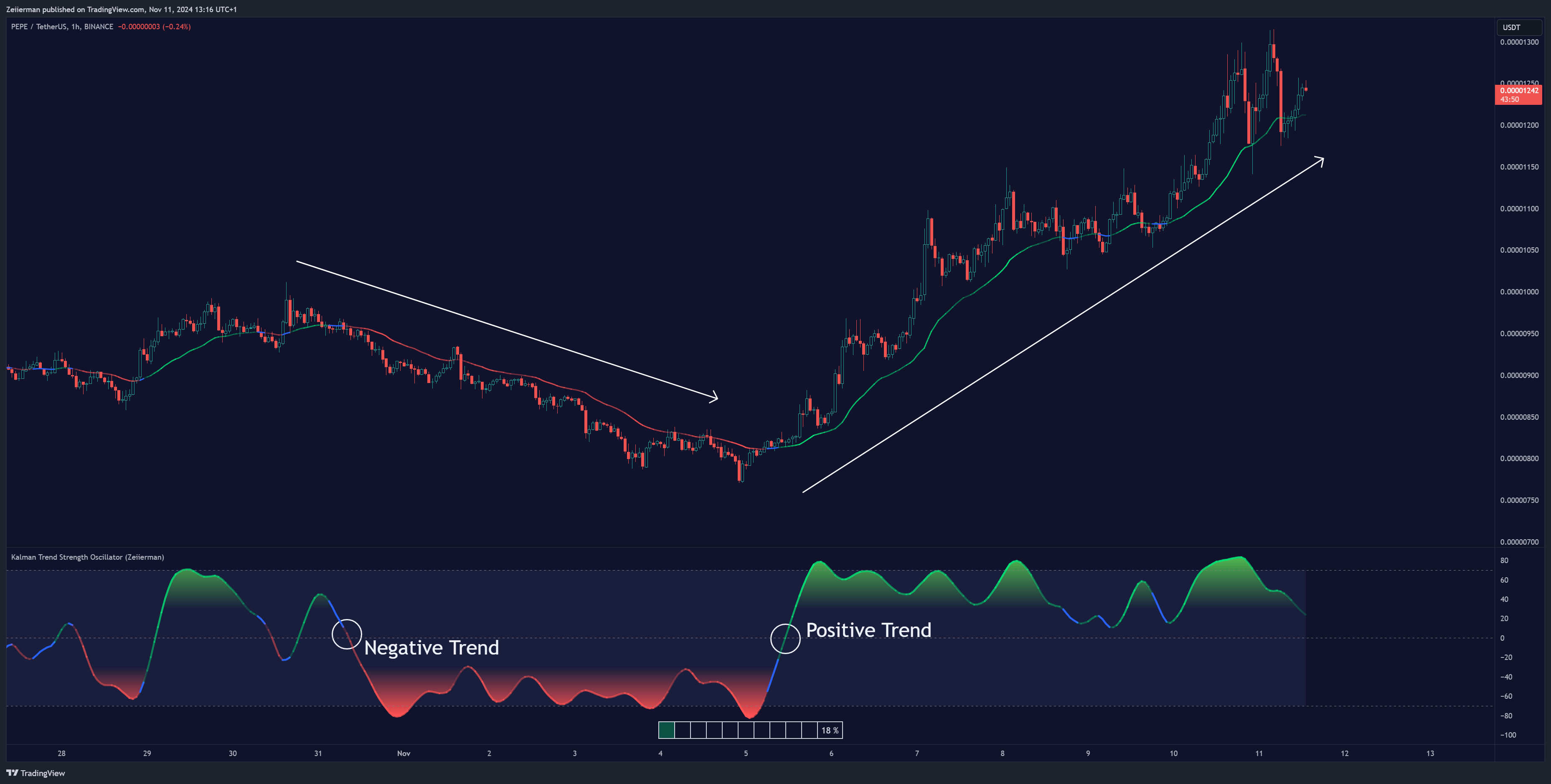Click the date label 5 on time axis
This screenshot has height=784, width=1551.
click(x=746, y=753)
